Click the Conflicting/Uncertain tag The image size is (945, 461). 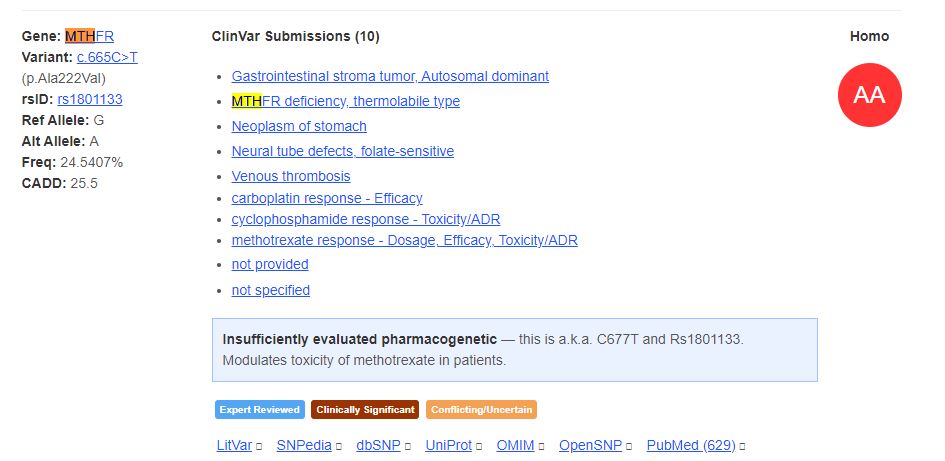pos(481,410)
